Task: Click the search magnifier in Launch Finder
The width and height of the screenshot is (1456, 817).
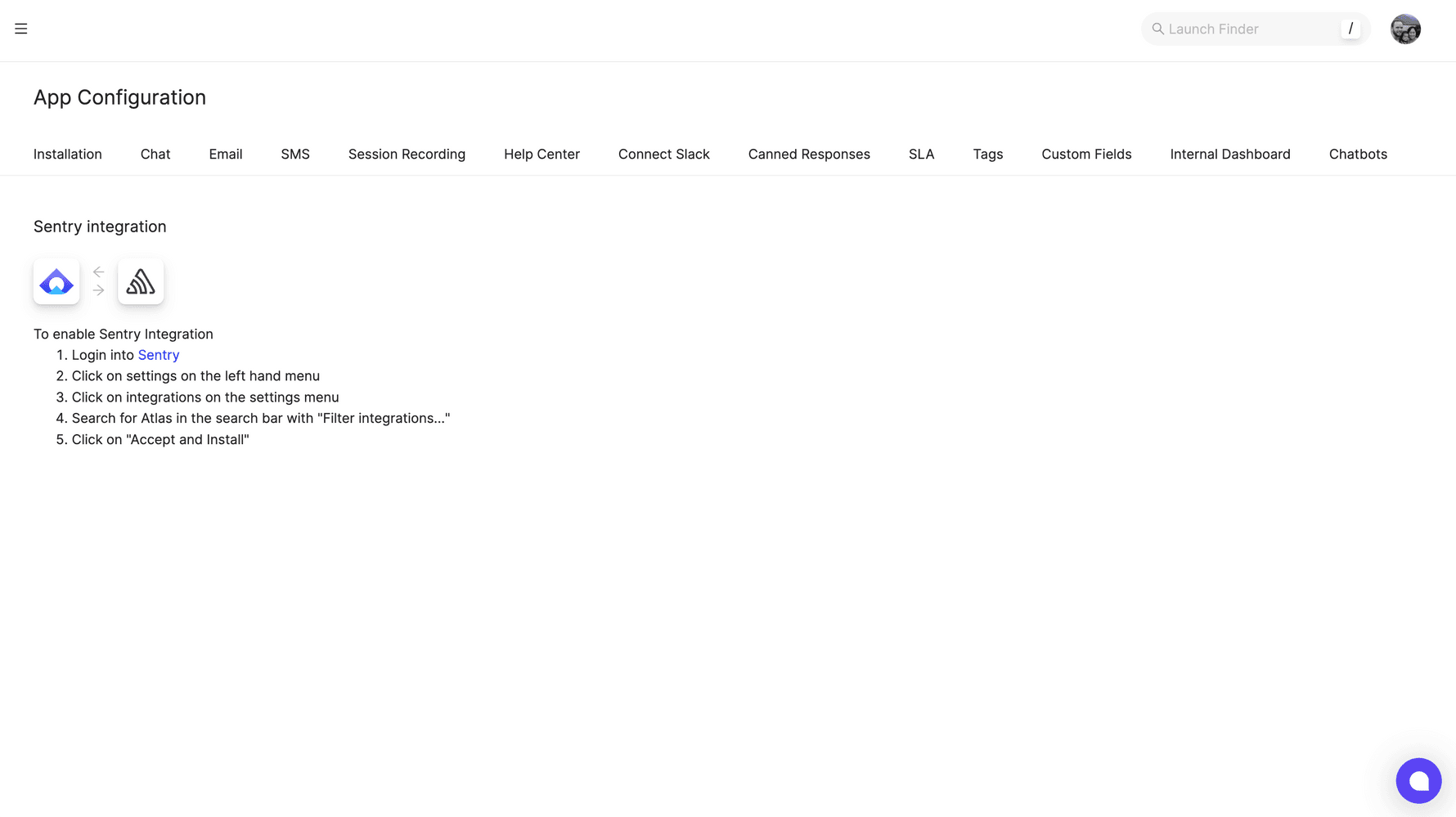Action: (1158, 29)
